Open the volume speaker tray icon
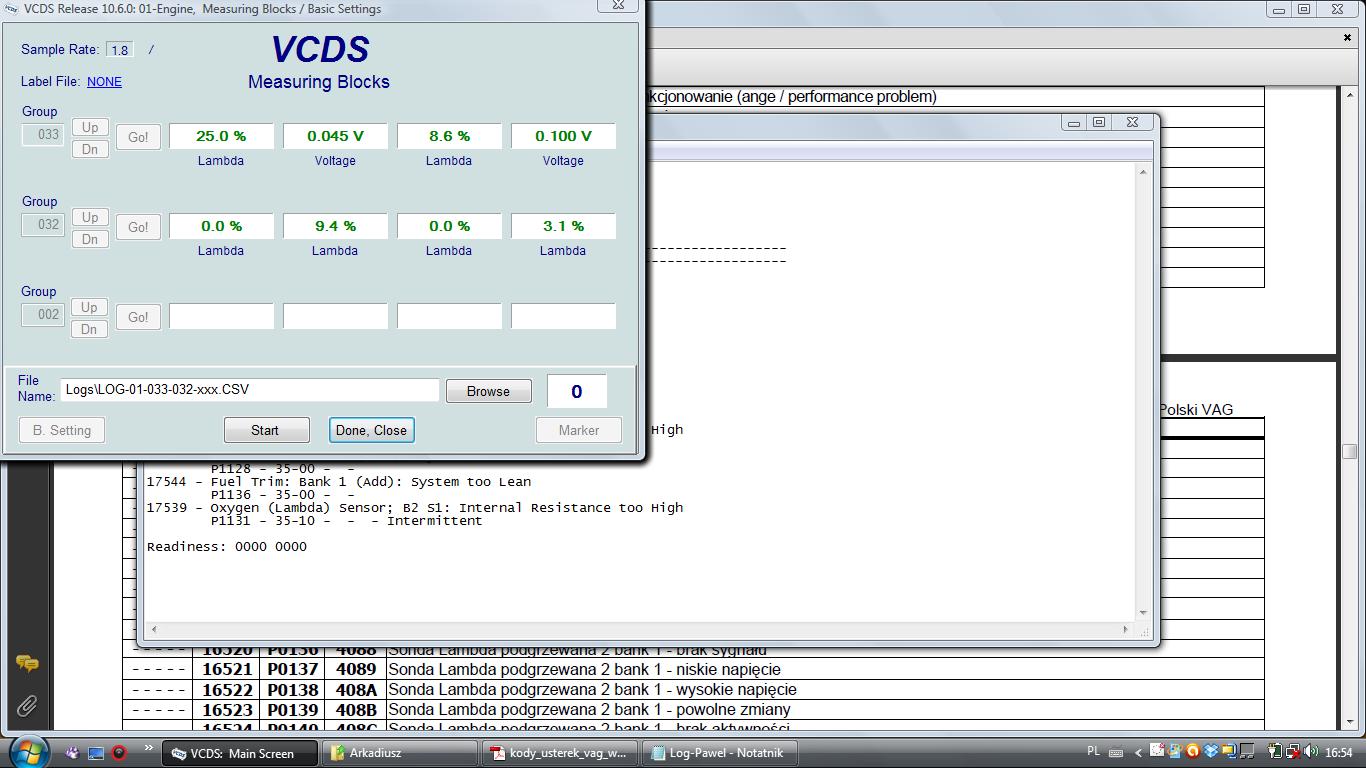 1310,752
